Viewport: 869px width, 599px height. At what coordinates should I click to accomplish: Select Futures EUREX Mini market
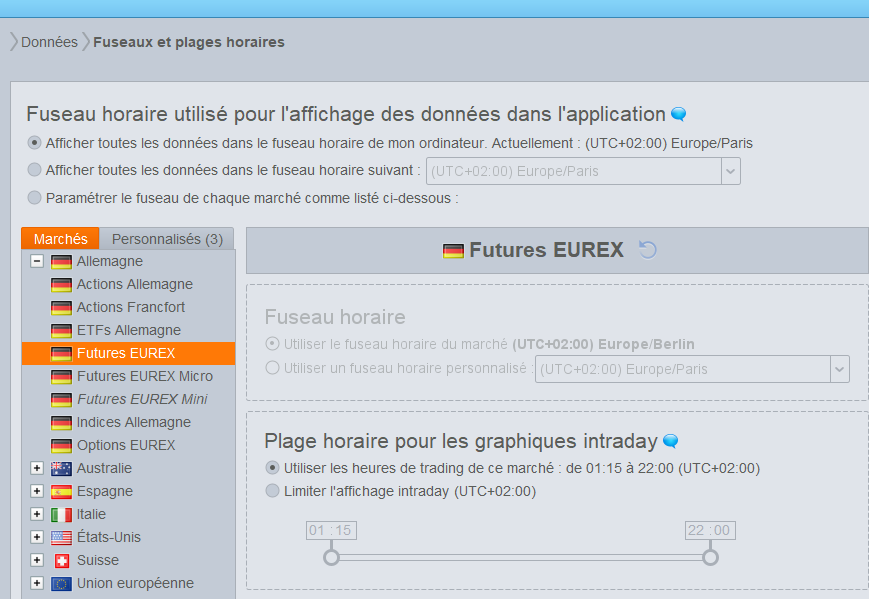click(x=142, y=399)
